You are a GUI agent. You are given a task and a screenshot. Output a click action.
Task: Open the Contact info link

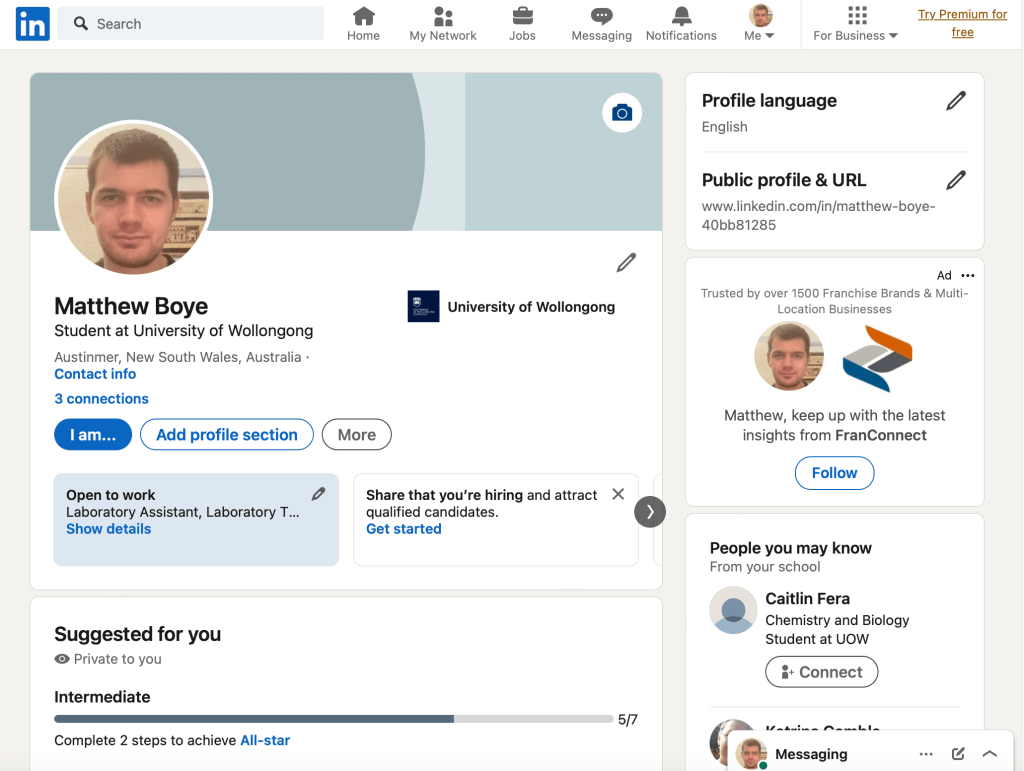pos(95,374)
